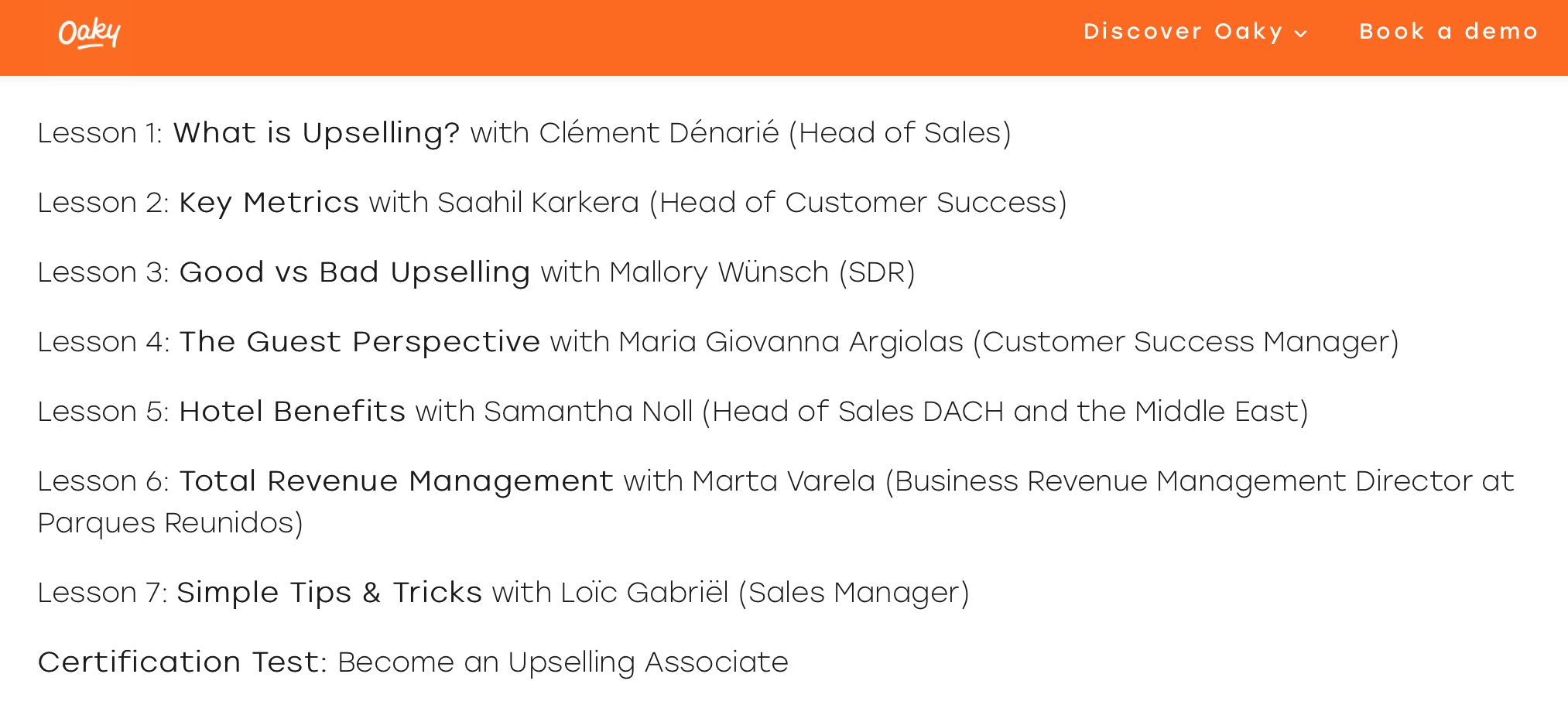Click Samantha Noll presenter name
Image resolution: width=1568 pixels, height=715 pixels.
coord(588,412)
